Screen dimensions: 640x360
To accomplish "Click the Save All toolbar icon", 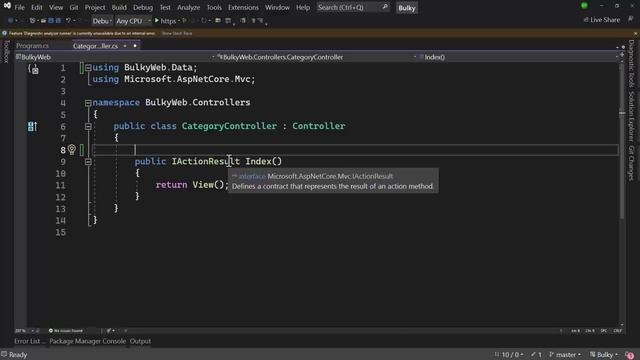I will coord(58,20).
